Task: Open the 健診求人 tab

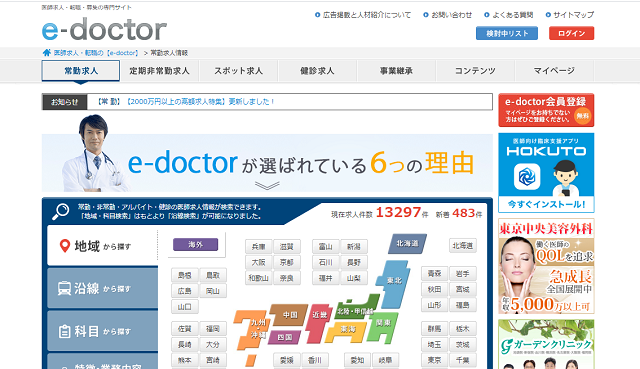Action: (x=317, y=71)
